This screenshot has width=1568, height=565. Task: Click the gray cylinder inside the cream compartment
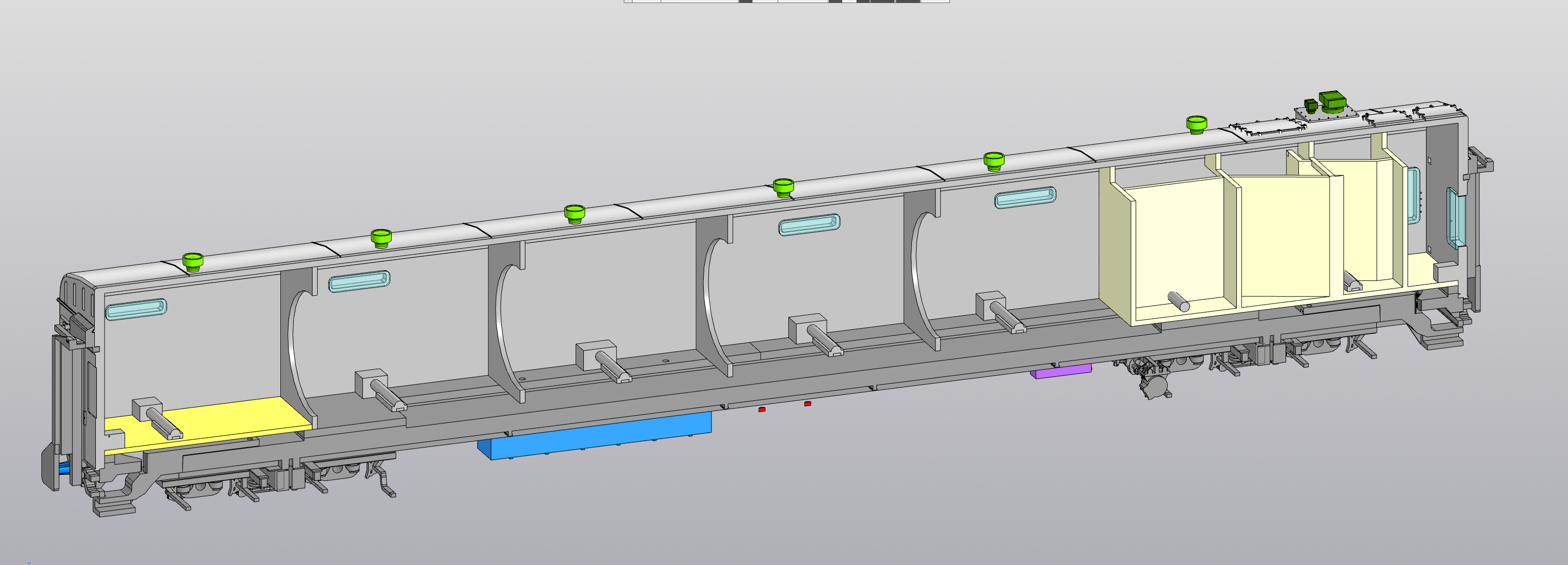(1178, 301)
